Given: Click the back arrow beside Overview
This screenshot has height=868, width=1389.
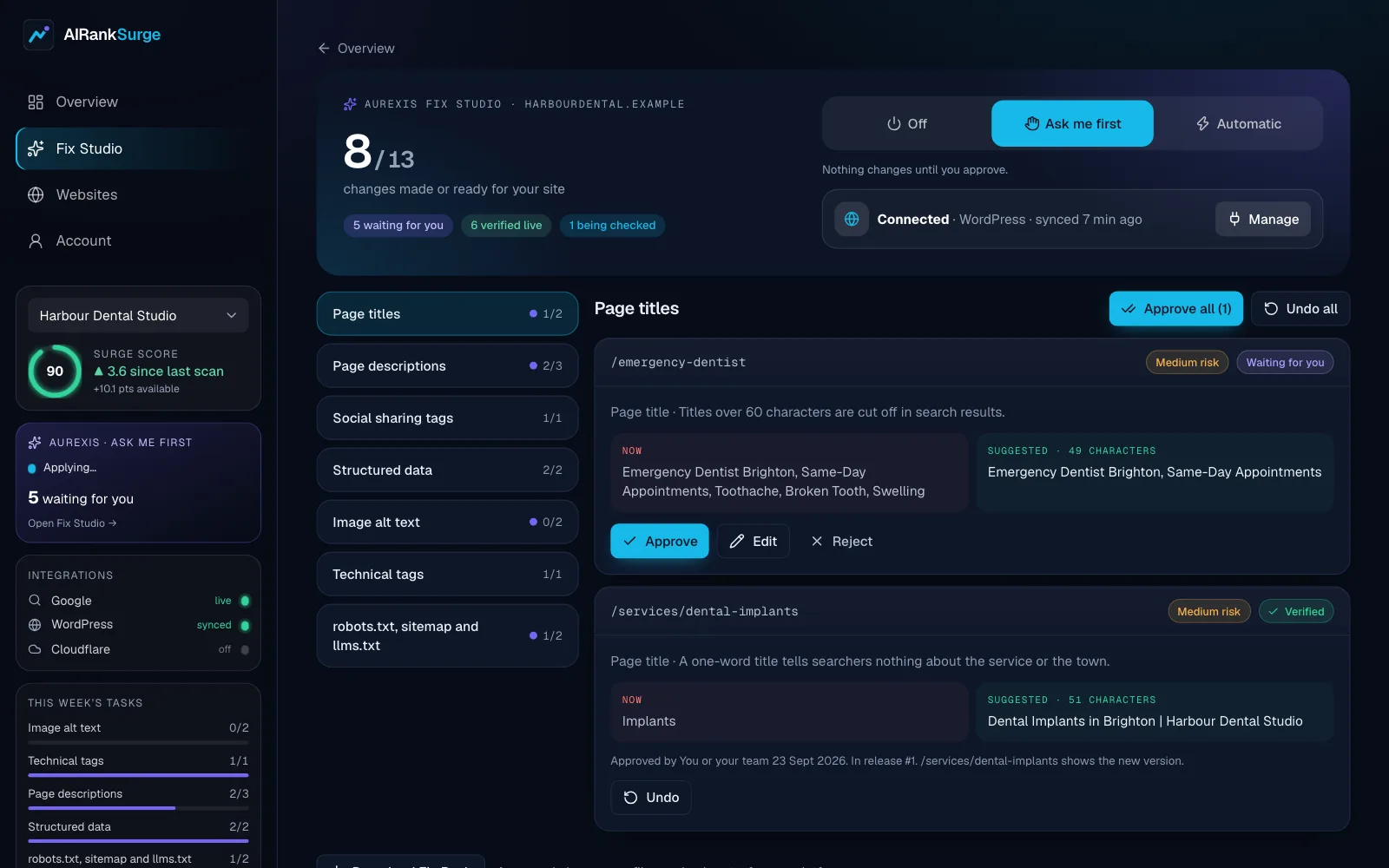Looking at the screenshot, I should pyautogui.click(x=324, y=49).
